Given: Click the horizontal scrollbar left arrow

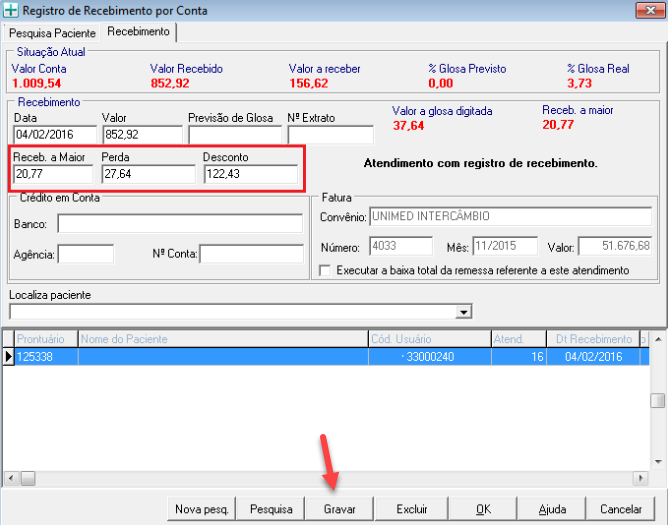Looking at the screenshot, I should [11, 478].
